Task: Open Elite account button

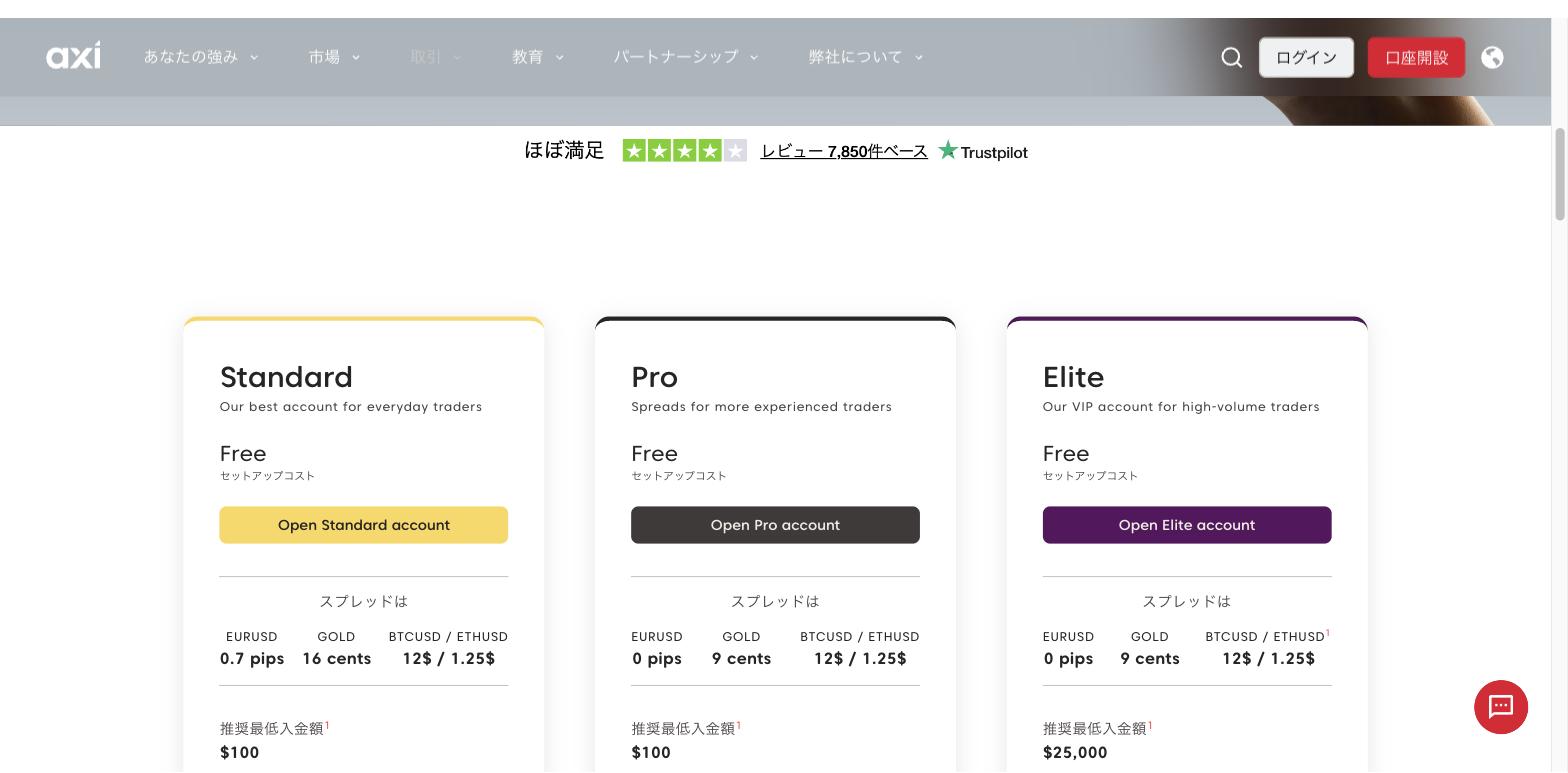Action: pos(1187,525)
